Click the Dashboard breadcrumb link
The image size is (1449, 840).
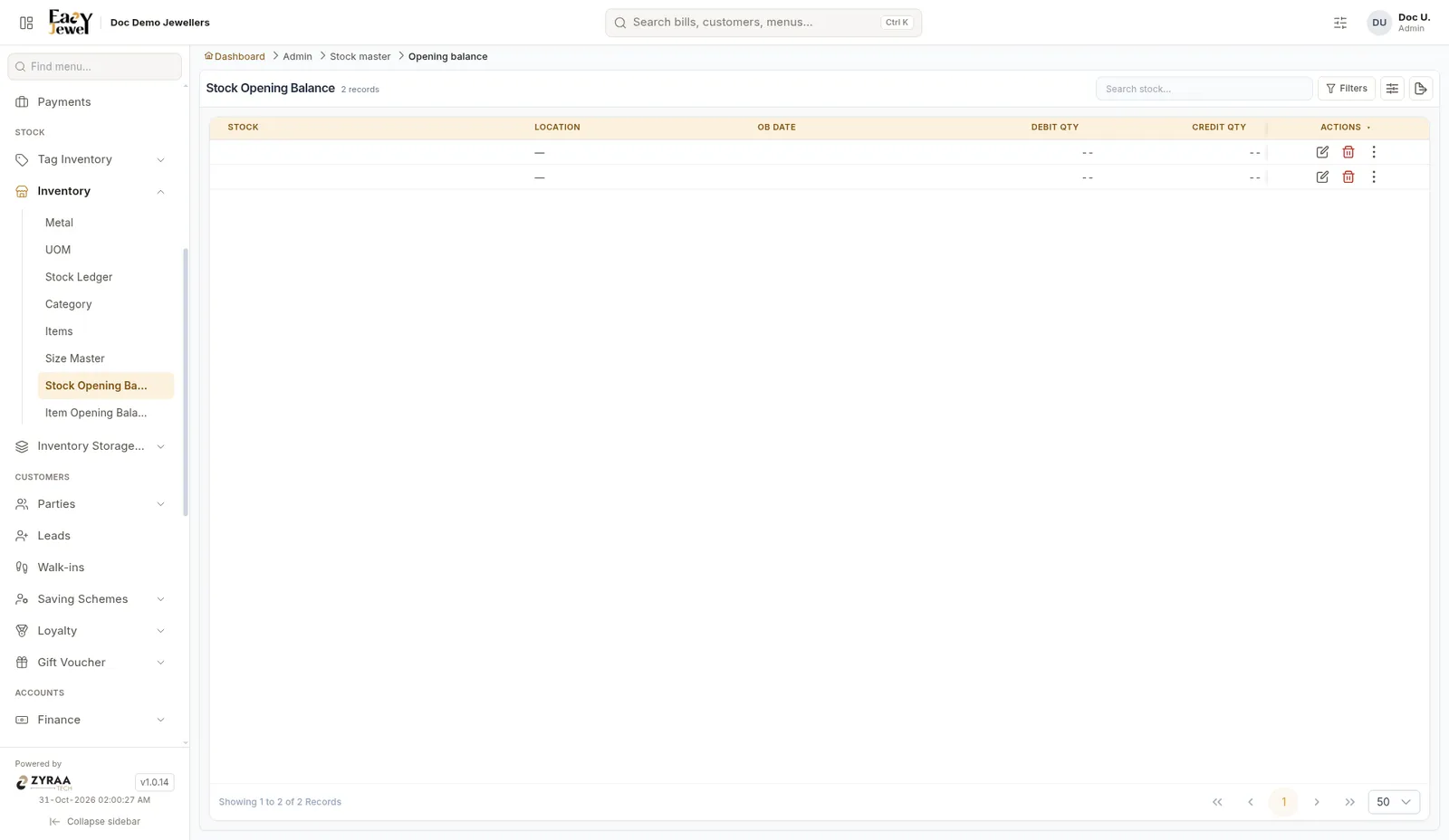coord(235,56)
